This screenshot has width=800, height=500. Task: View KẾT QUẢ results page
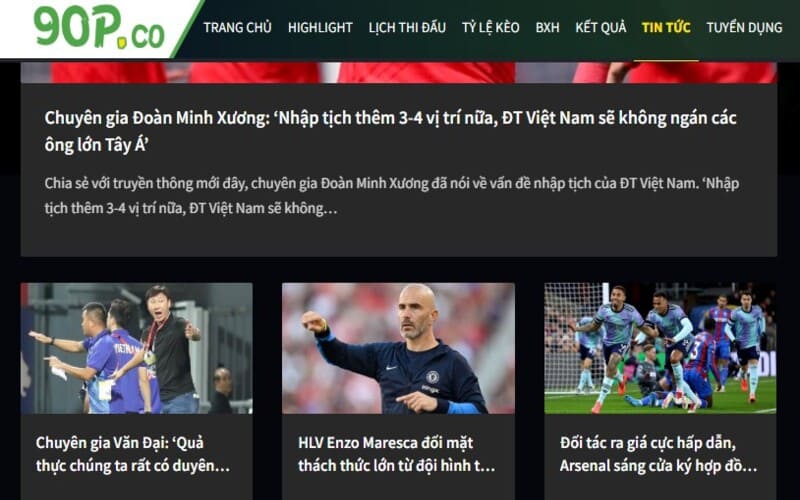601,28
